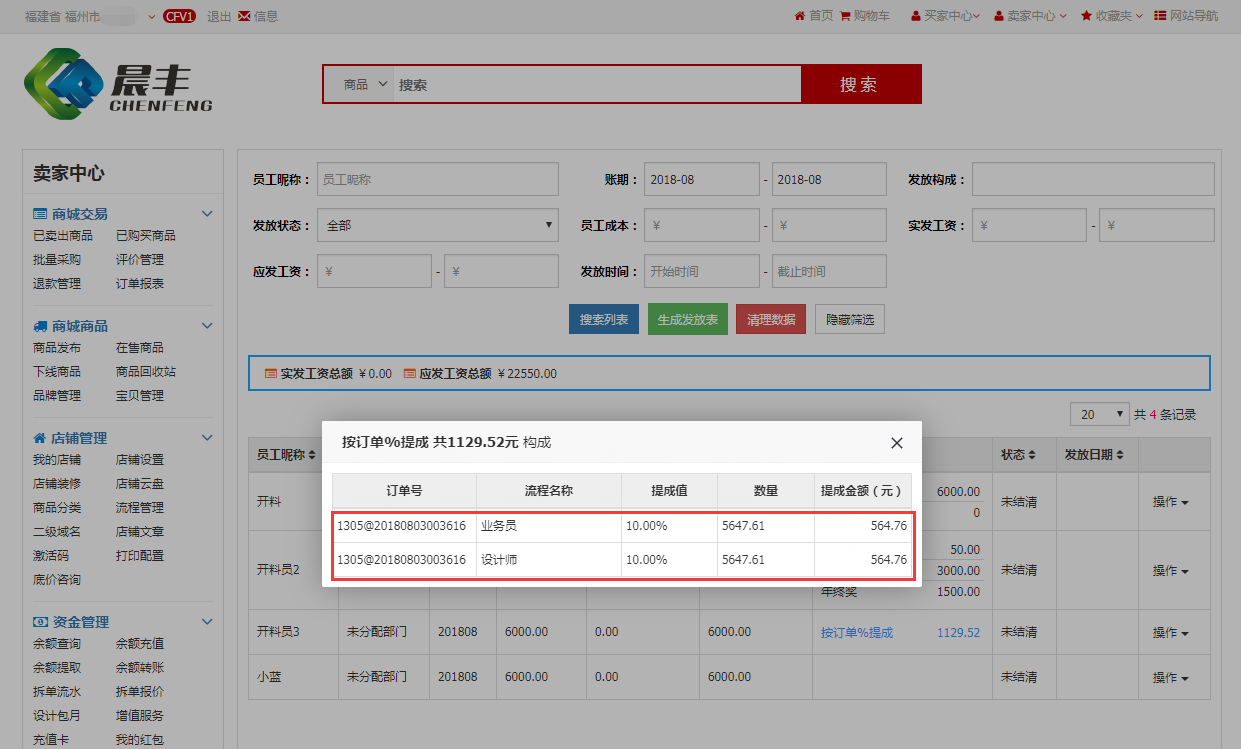
Task: Collapse the 商城交易 sidebar section
Action: pos(207,214)
